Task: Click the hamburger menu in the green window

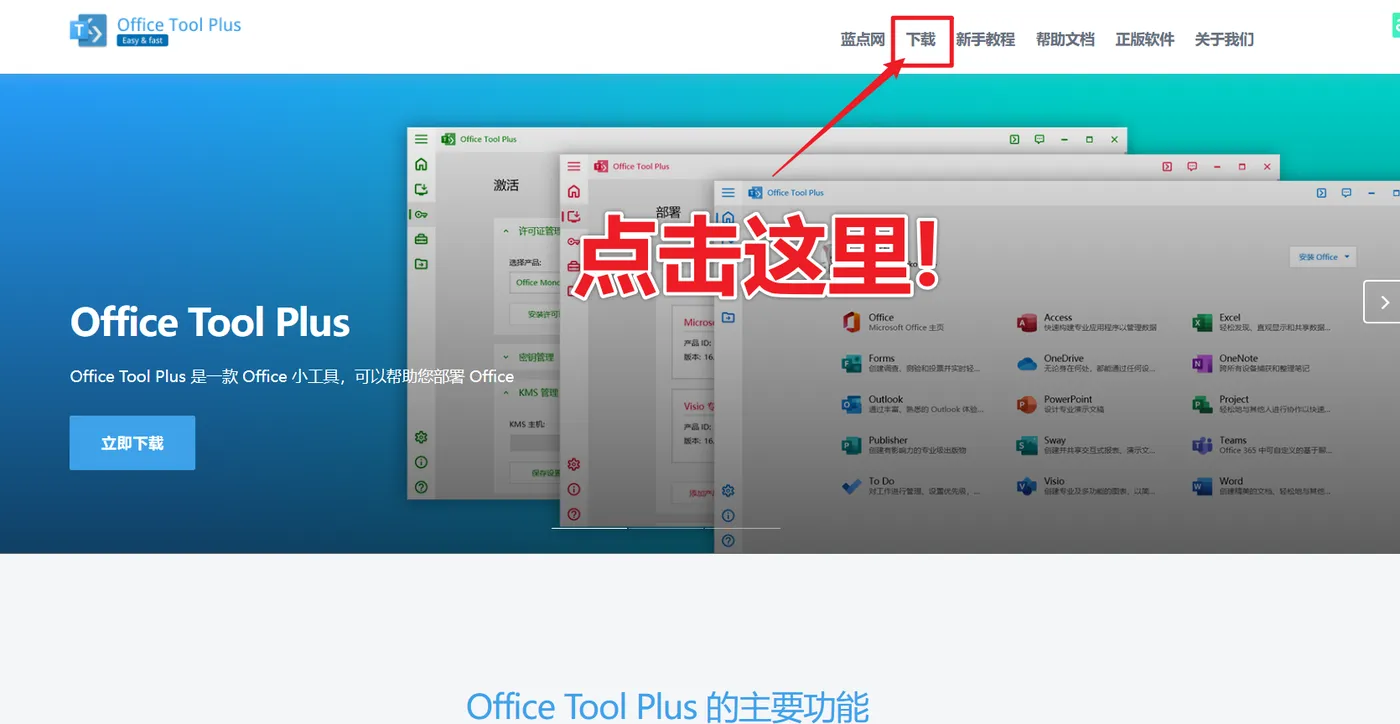Action: coord(421,139)
